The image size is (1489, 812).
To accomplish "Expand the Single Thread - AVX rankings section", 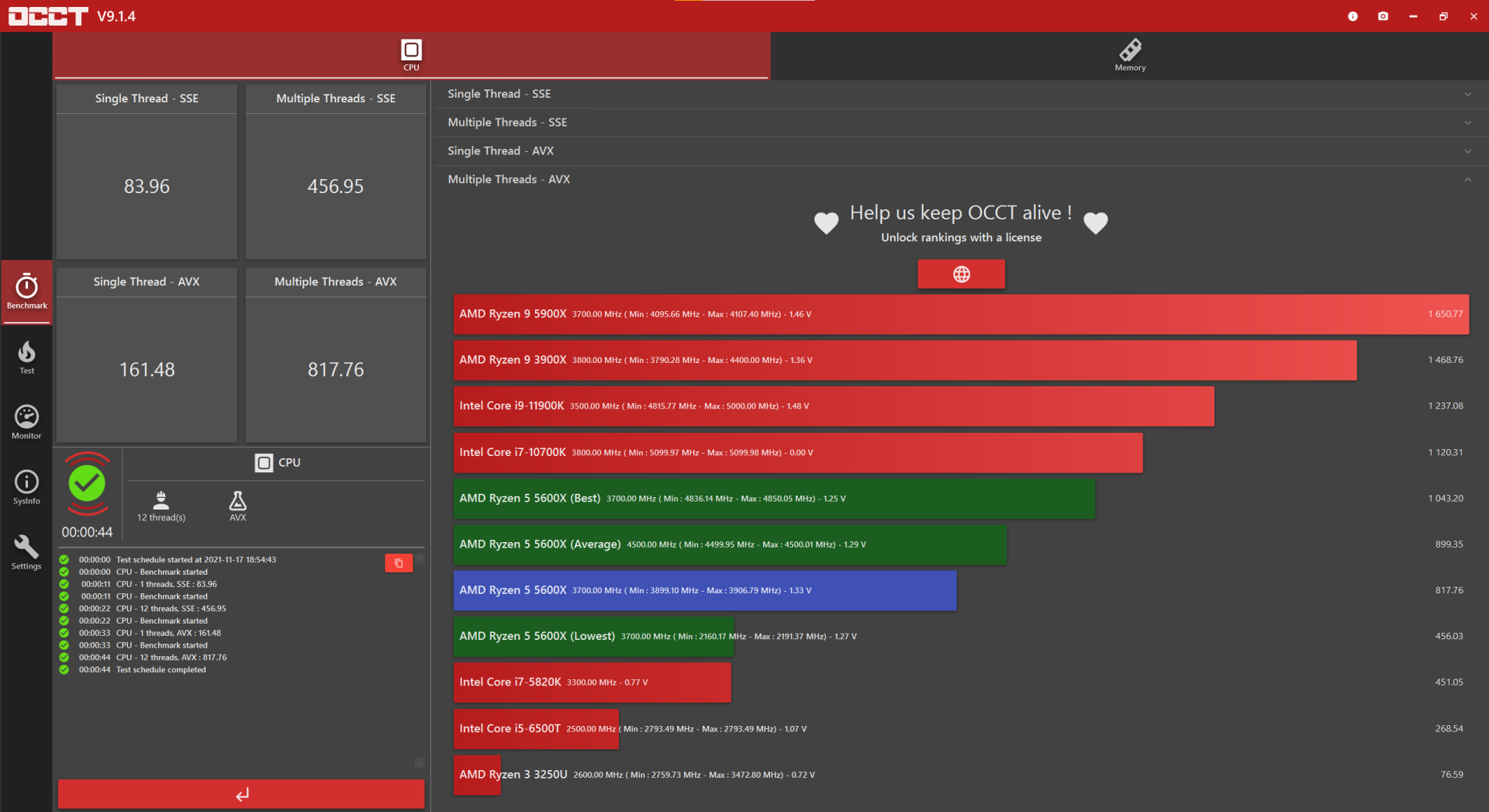I will click(960, 151).
